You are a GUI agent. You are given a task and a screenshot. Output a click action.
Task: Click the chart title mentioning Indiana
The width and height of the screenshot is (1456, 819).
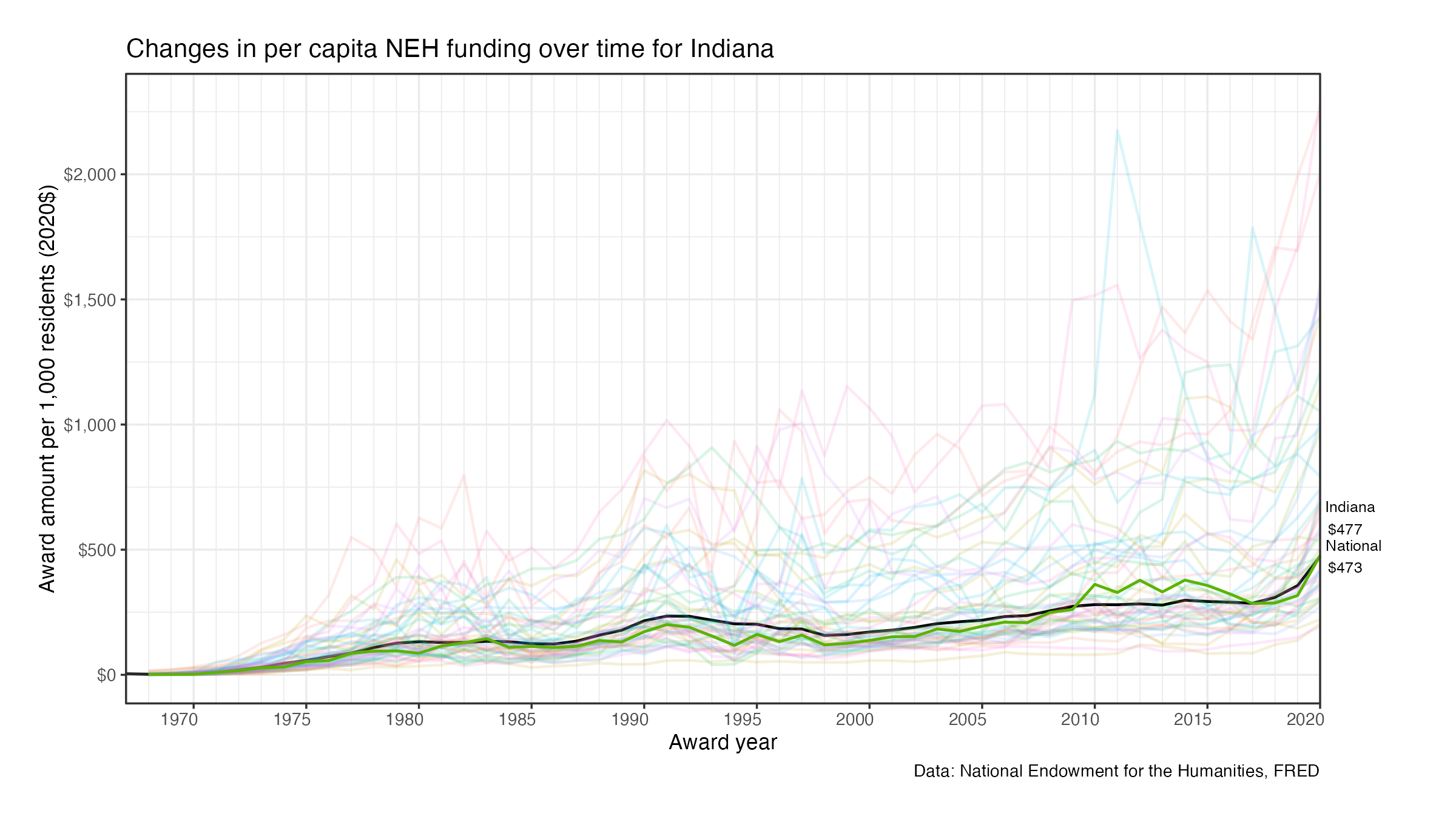450,49
